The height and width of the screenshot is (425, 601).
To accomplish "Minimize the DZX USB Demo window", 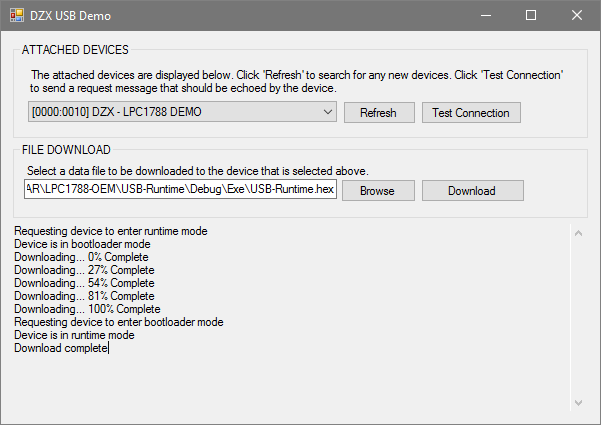I will pos(486,15).
